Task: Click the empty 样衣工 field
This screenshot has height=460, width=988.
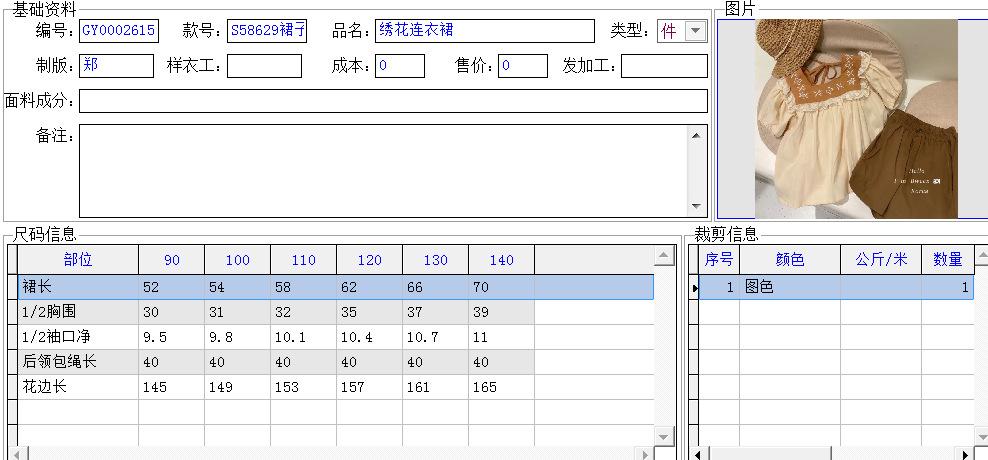Action: (x=264, y=66)
